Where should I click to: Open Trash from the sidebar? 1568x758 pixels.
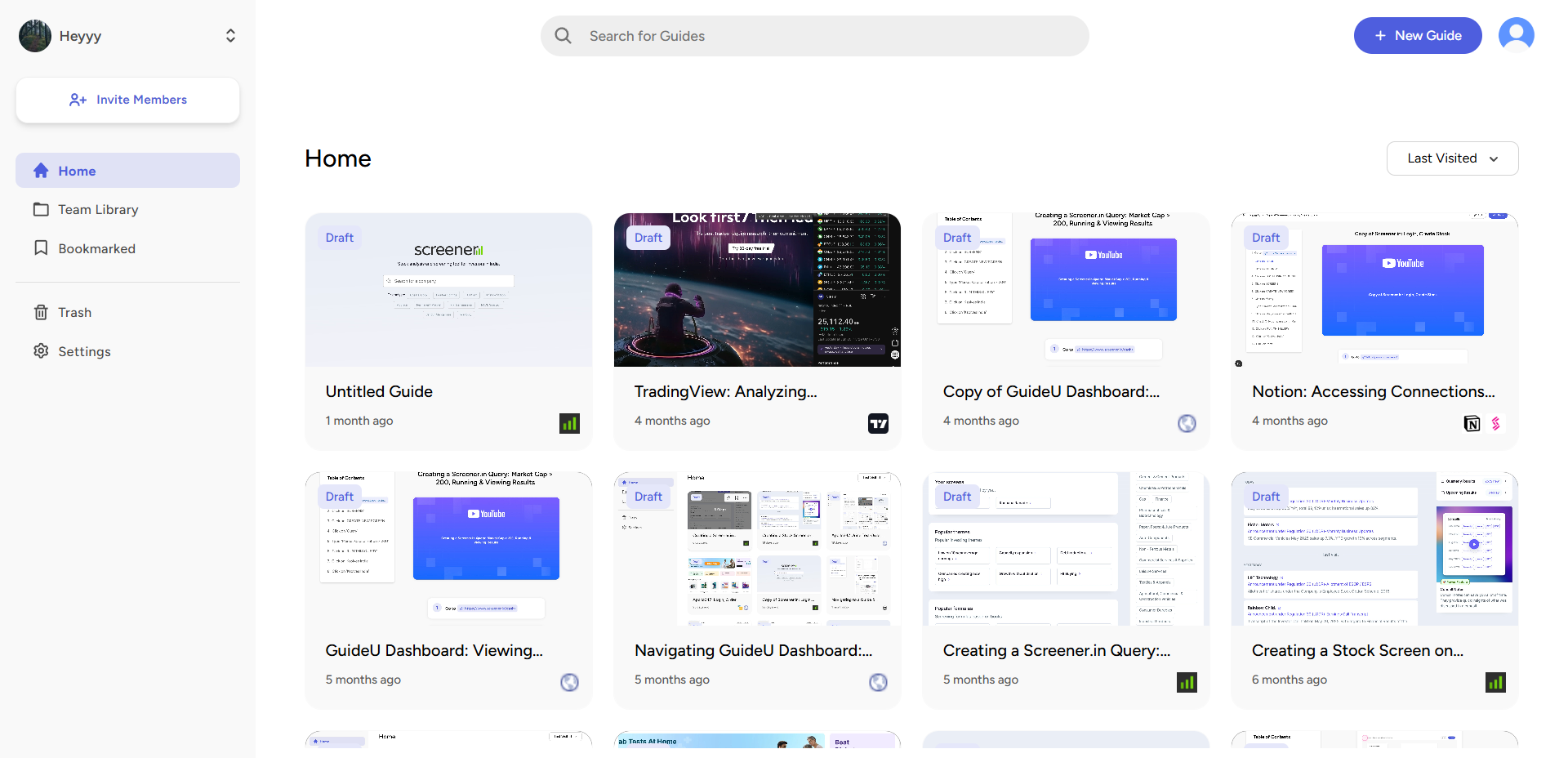[x=73, y=312]
